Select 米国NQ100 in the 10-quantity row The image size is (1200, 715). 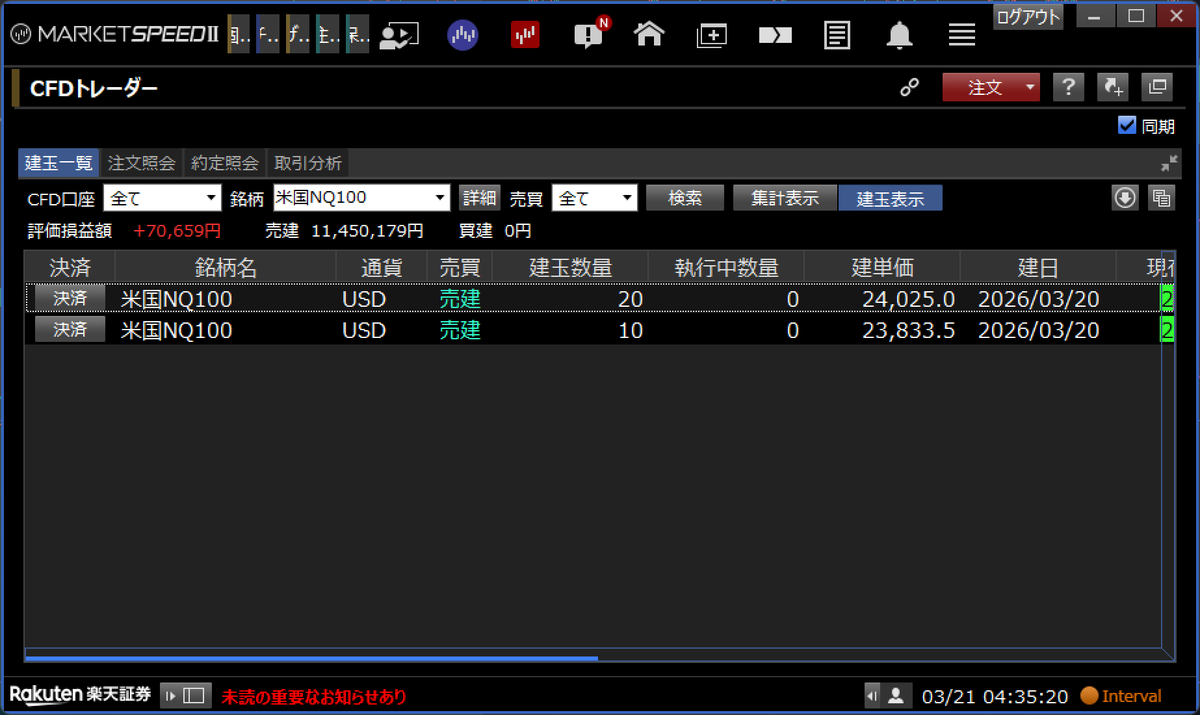(x=177, y=330)
